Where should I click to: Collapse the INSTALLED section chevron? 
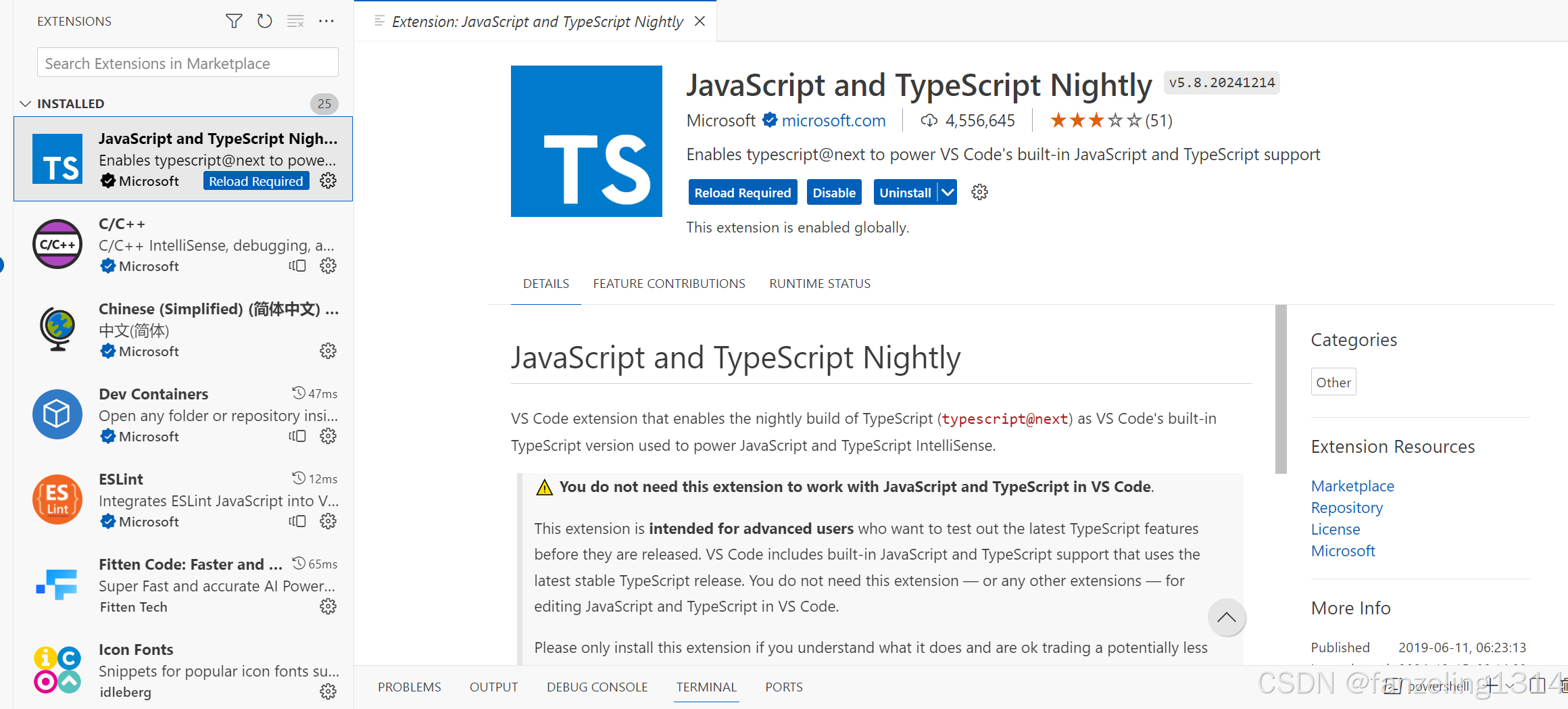click(26, 103)
